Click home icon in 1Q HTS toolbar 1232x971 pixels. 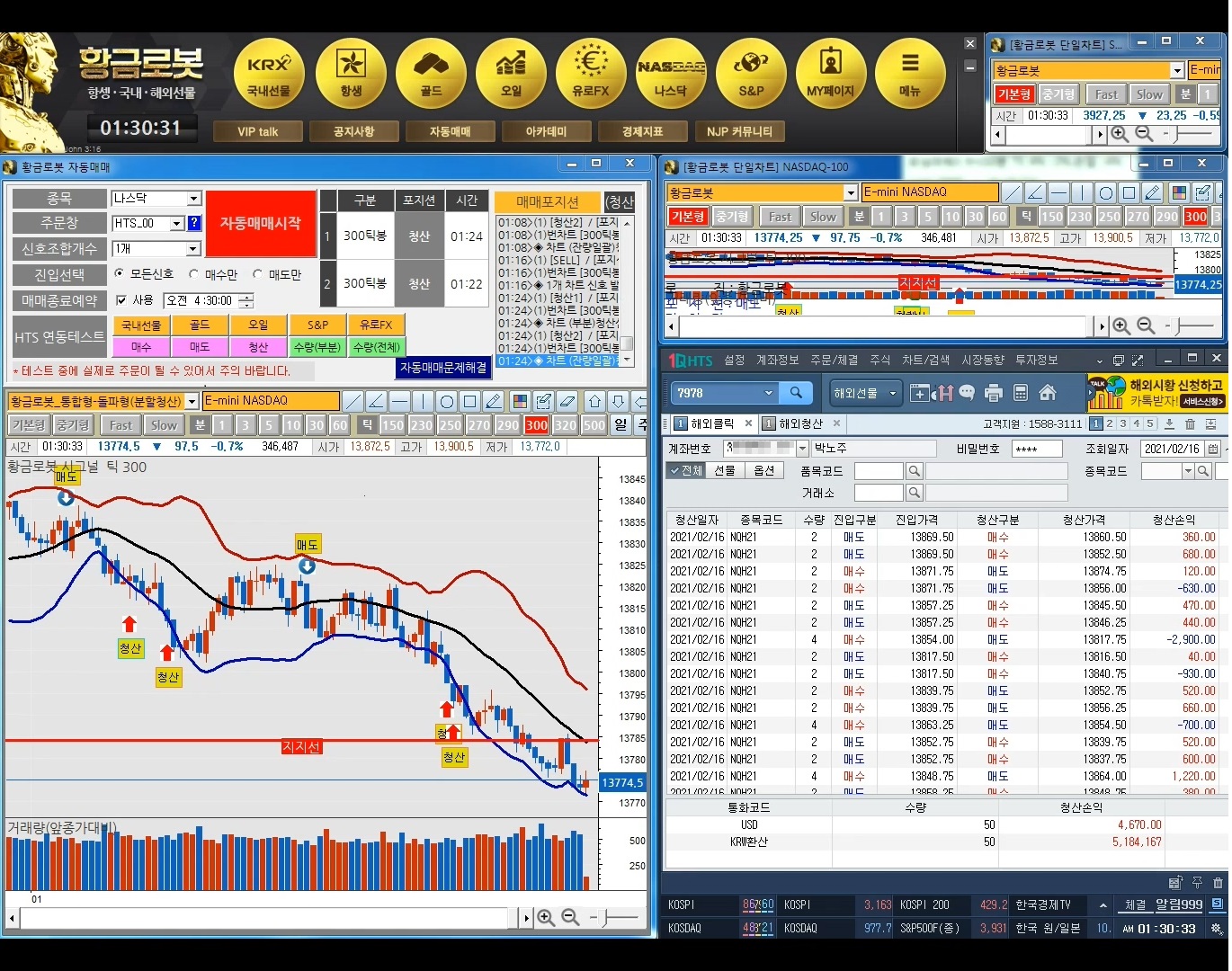coord(1048,393)
